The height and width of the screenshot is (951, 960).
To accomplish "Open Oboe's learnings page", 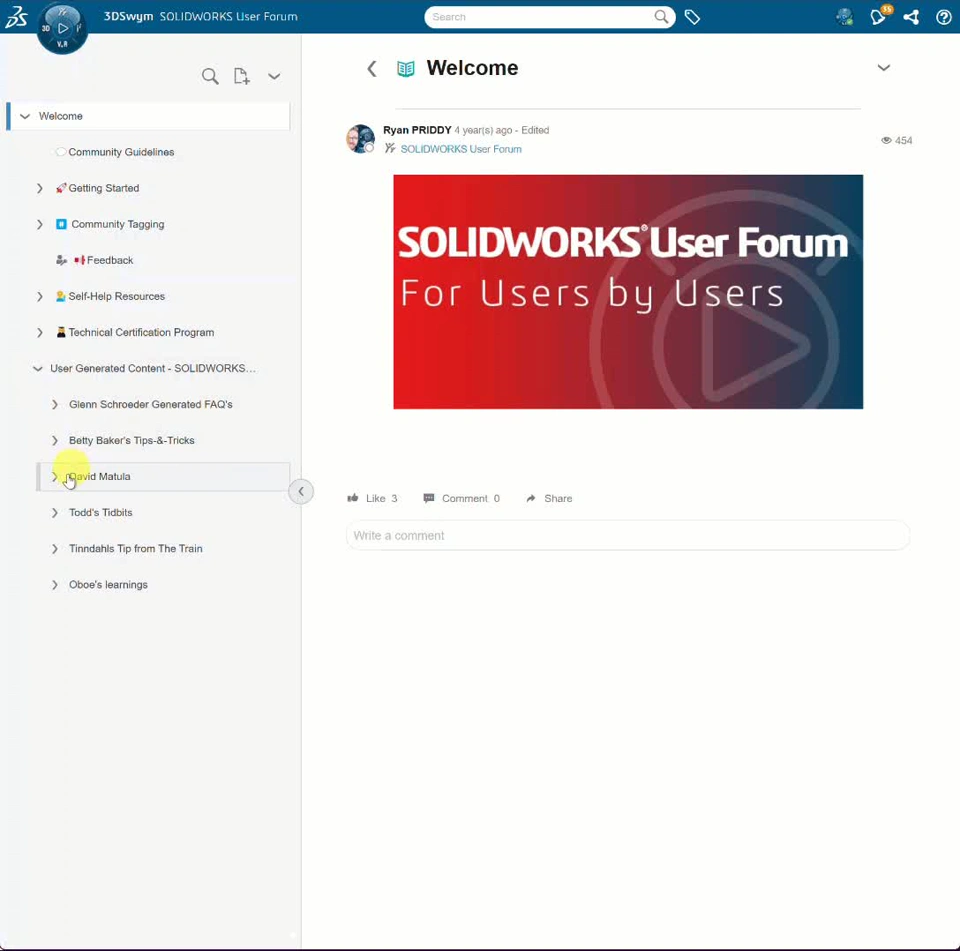I will click(108, 585).
